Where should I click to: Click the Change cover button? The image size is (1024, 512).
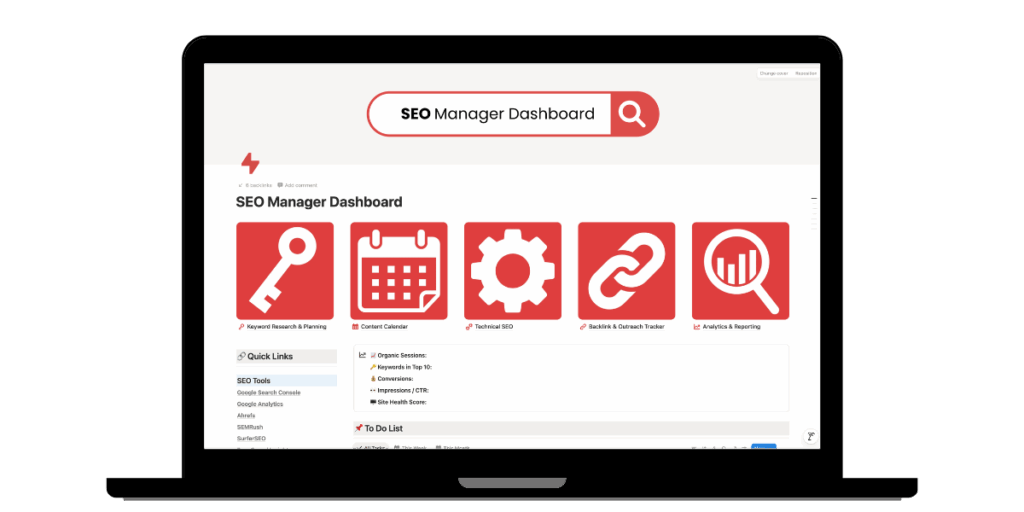click(x=774, y=73)
